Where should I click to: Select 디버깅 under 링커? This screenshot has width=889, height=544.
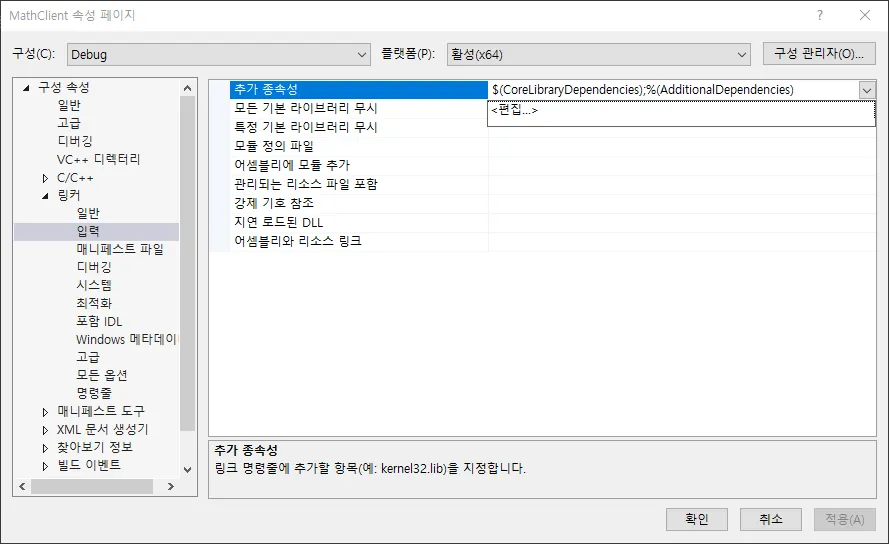(x=94, y=267)
